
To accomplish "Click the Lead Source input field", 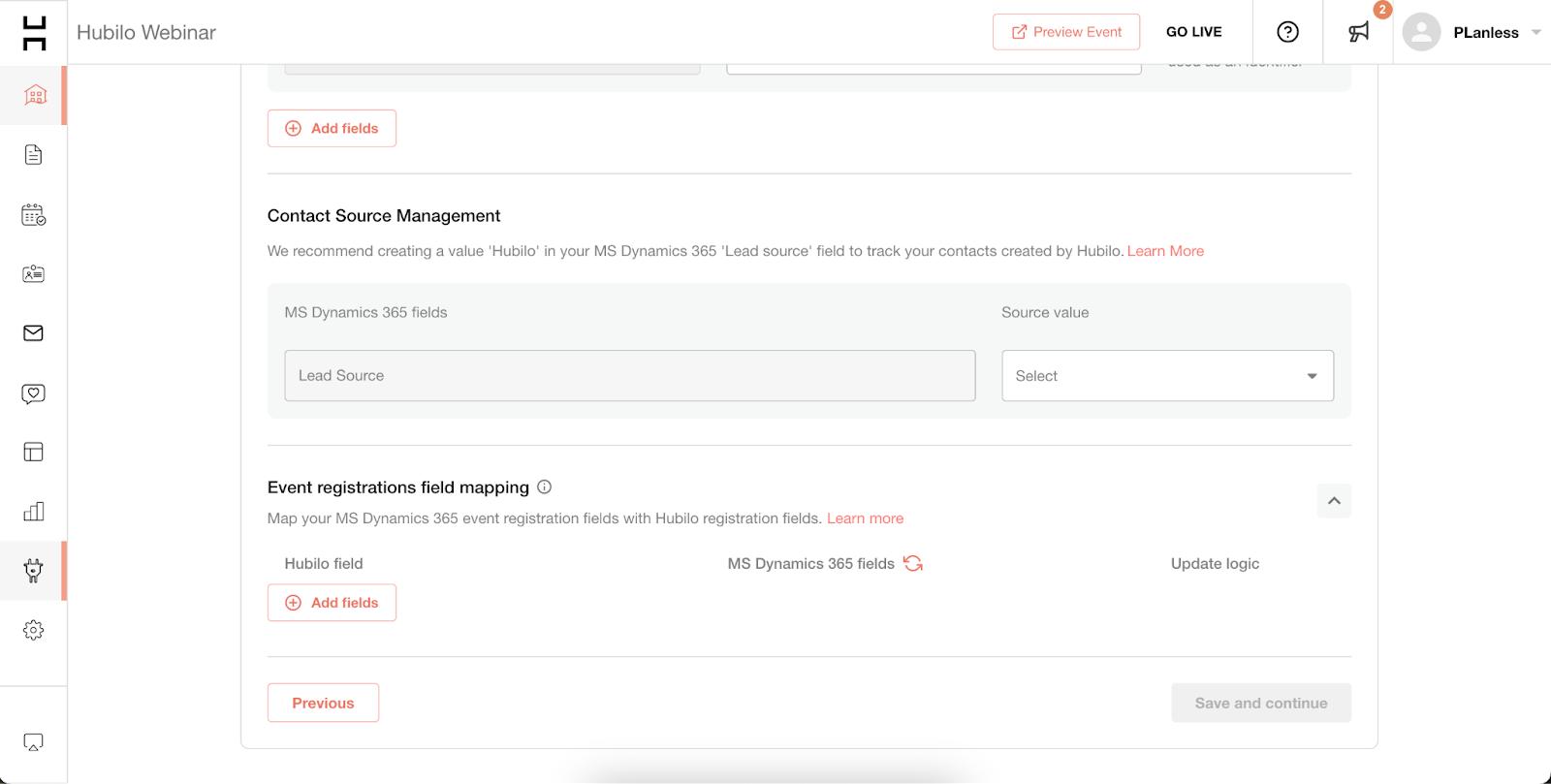I will coord(630,376).
